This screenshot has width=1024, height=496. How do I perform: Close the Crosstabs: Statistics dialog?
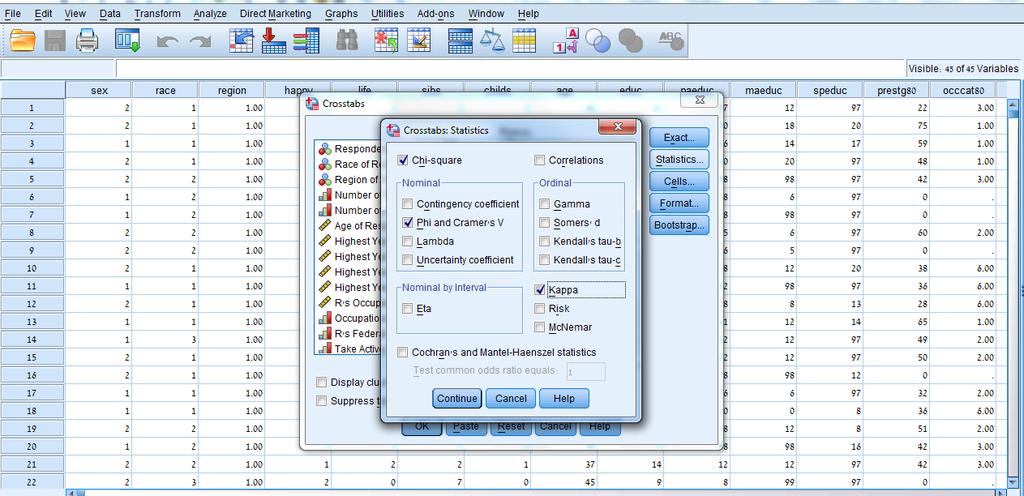click(617, 127)
